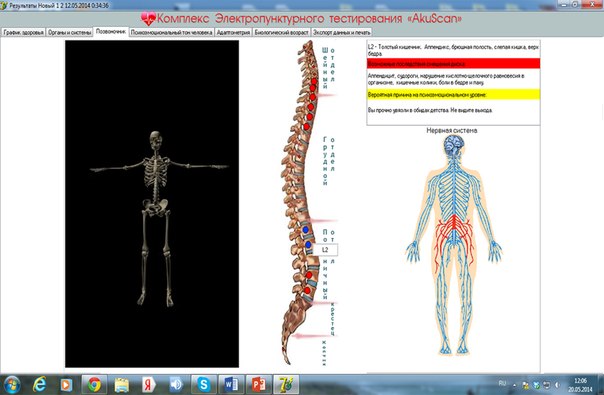Image resolution: width=604 pixels, height=395 pixels.
Task: Click the Нервная система heading
Action: (451, 130)
